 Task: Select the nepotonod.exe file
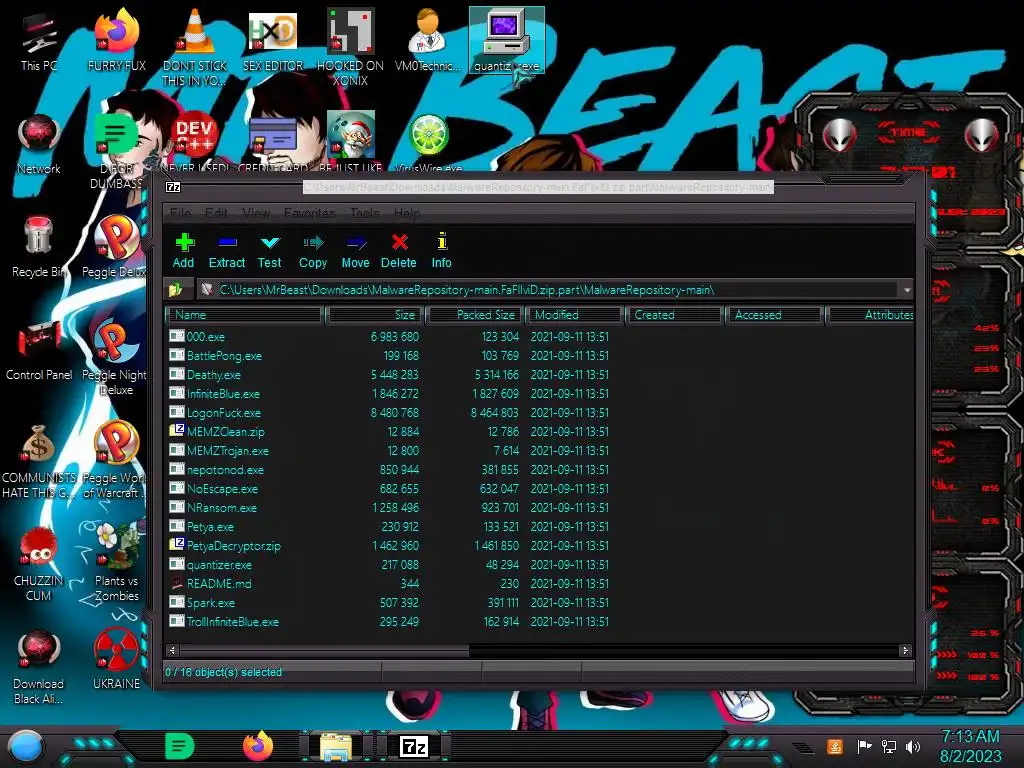pyautogui.click(x=389, y=470)
